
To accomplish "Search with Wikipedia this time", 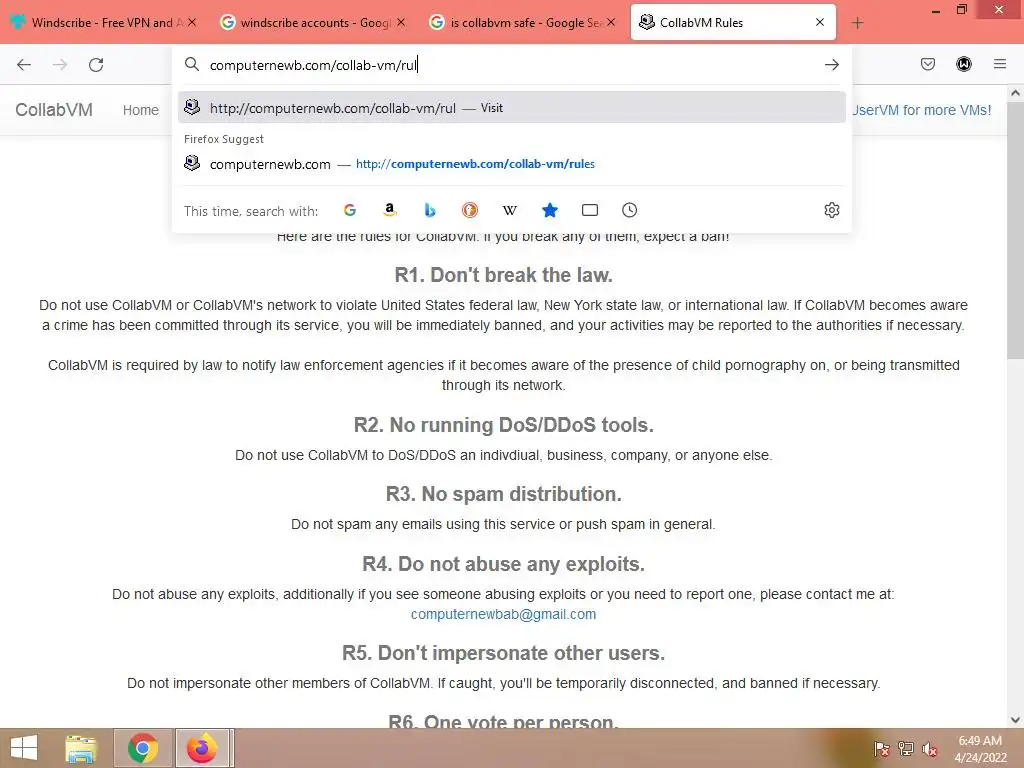I will coord(509,210).
